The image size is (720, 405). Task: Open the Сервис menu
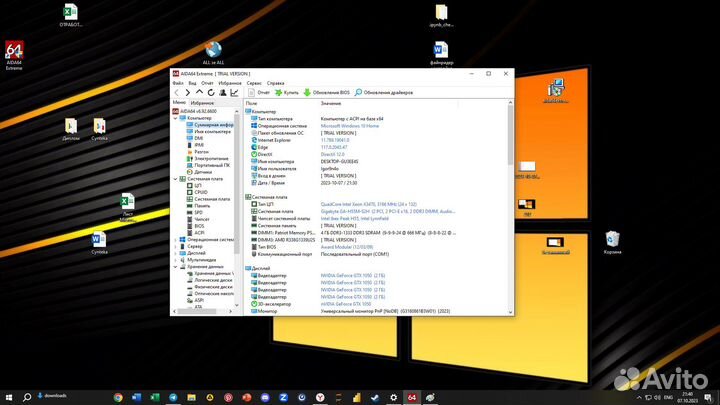point(254,83)
